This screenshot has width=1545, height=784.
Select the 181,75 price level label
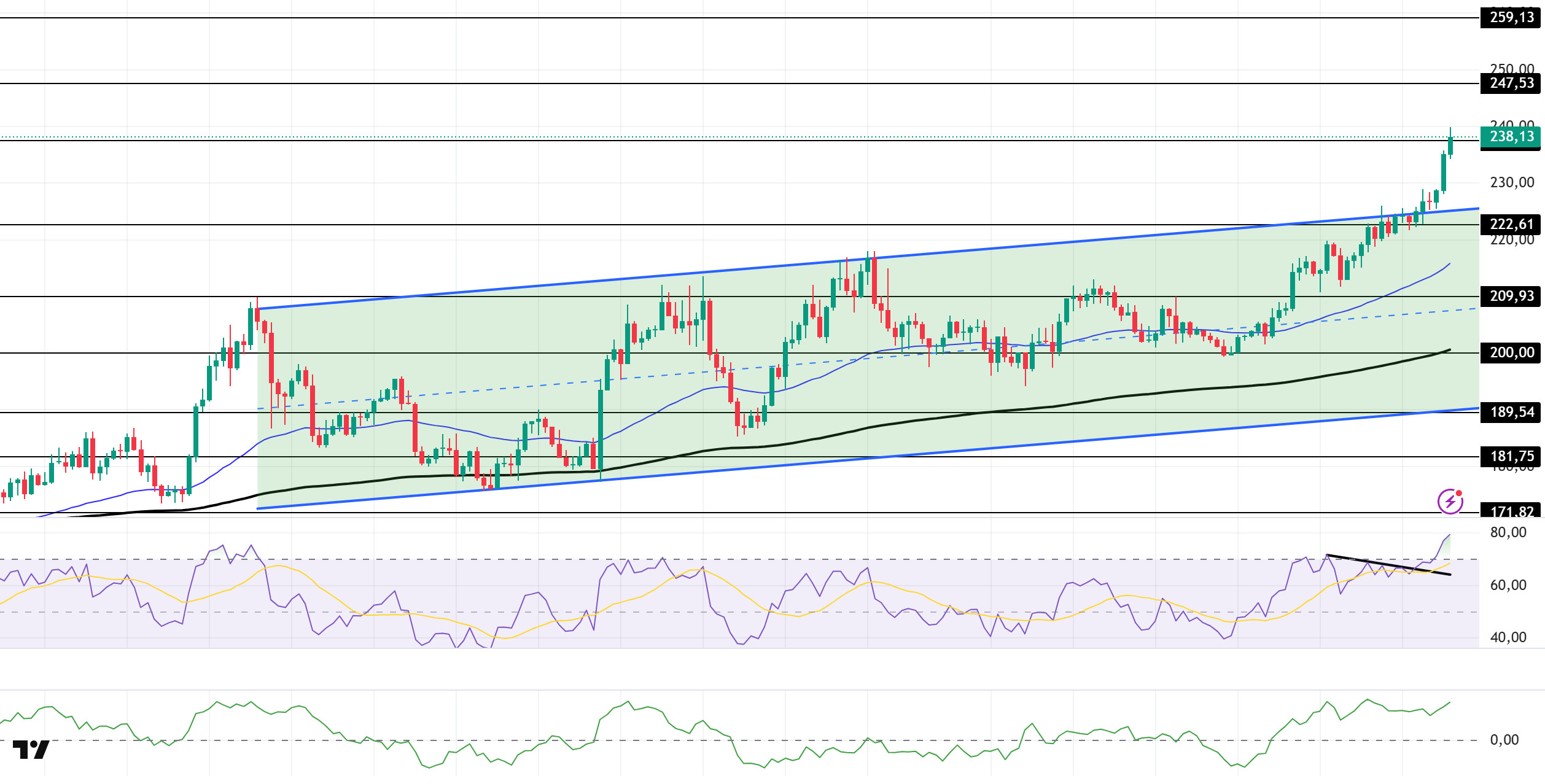[x=1511, y=457]
